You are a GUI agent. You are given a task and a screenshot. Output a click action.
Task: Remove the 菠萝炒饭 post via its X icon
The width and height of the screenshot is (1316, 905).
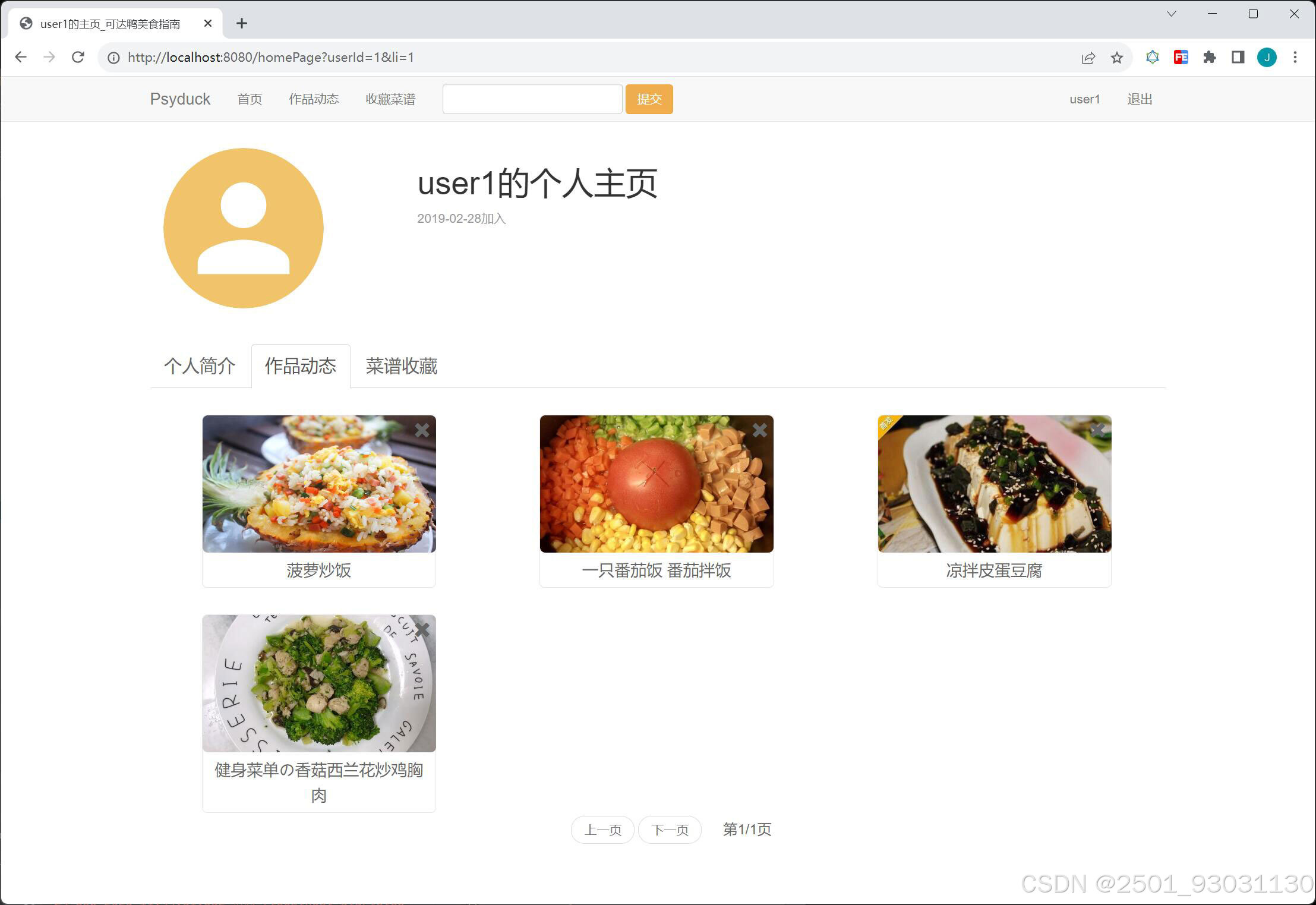(x=422, y=430)
